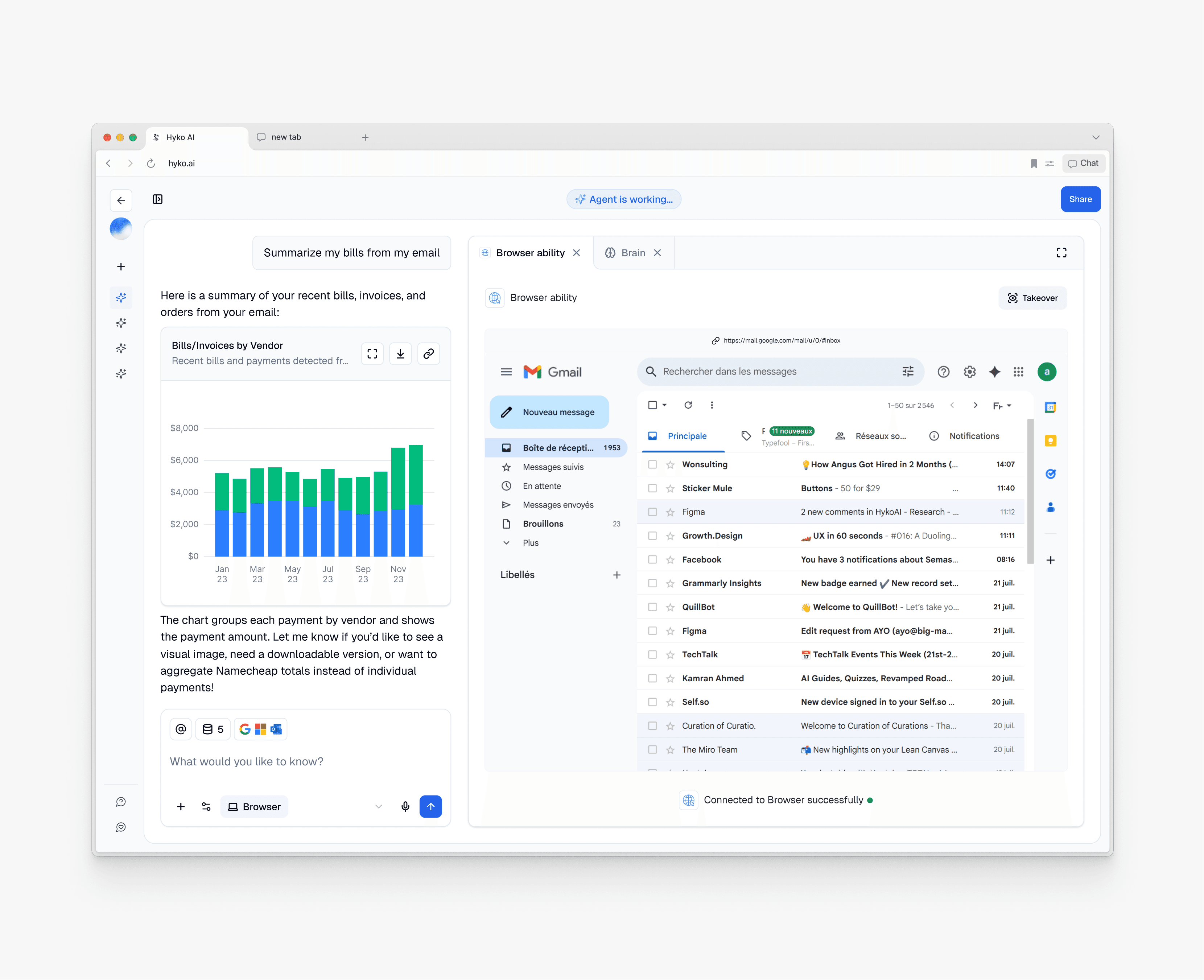Viewport: 1204px width, 980px height.
Task: Open the select-all dropdown arrow in Gmail
Action: click(x=665, y=405)
